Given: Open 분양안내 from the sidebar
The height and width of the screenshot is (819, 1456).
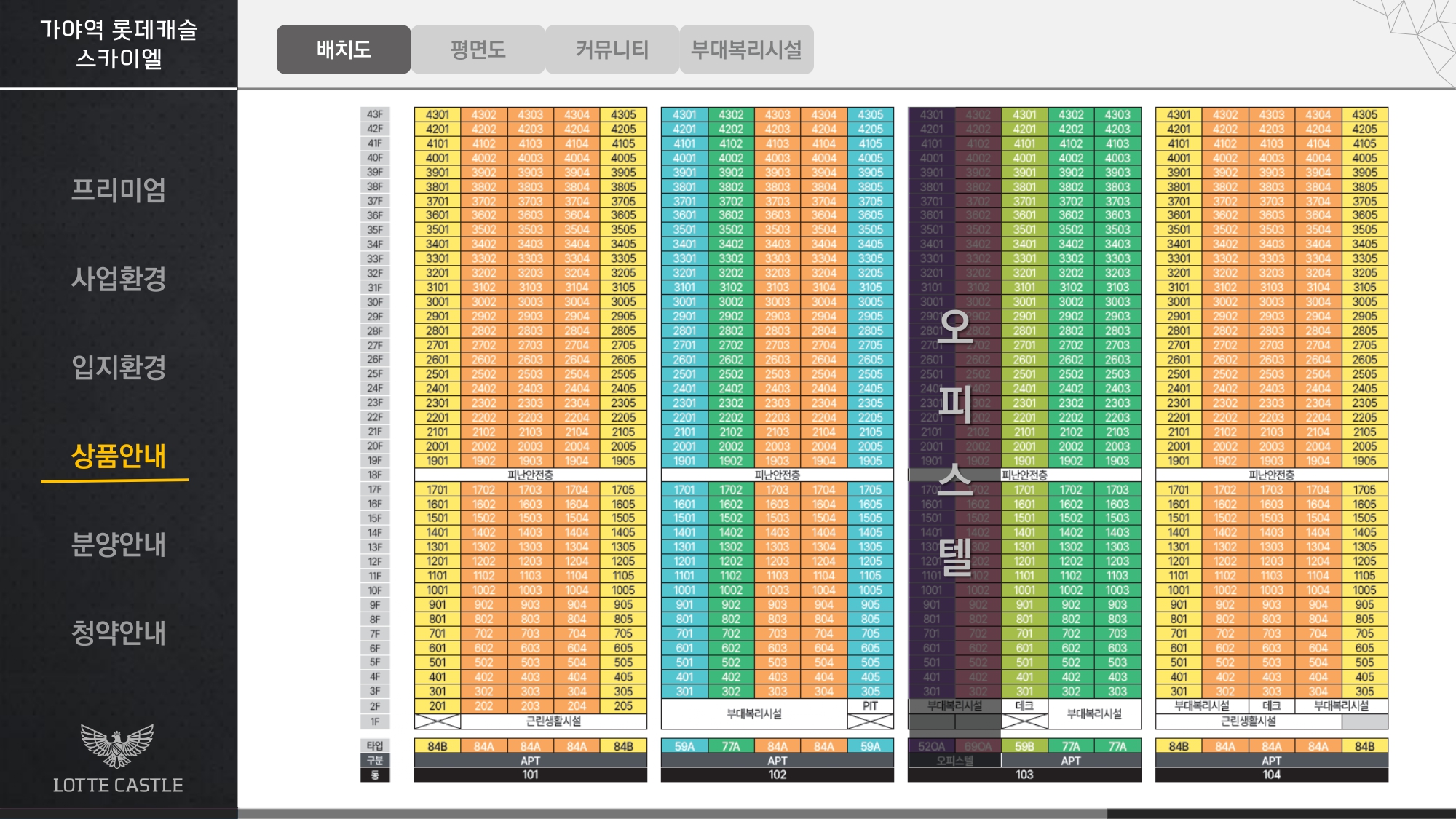Looking at the screenshot, I should pos(118,544).
